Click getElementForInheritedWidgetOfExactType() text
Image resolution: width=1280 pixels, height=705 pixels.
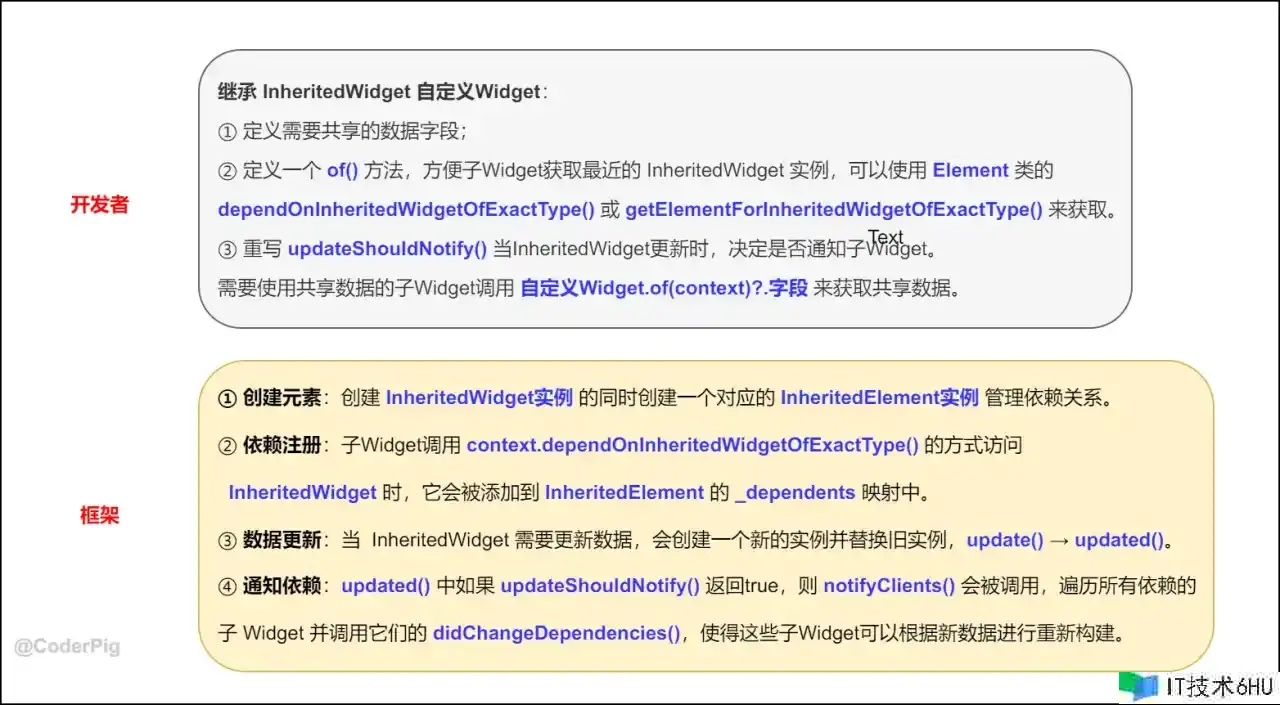coord(834,210)
